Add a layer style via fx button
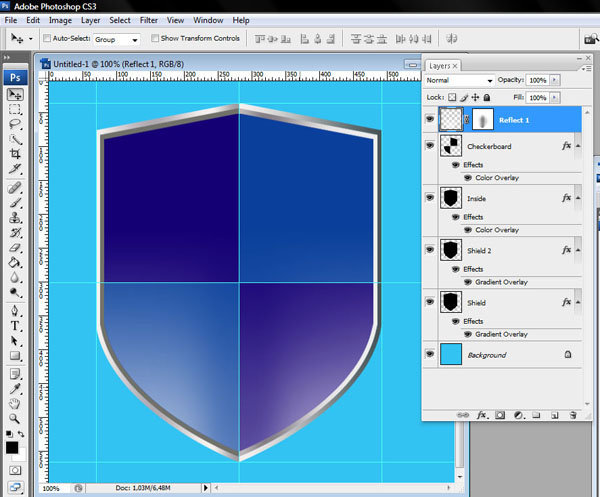 (481, 415)
